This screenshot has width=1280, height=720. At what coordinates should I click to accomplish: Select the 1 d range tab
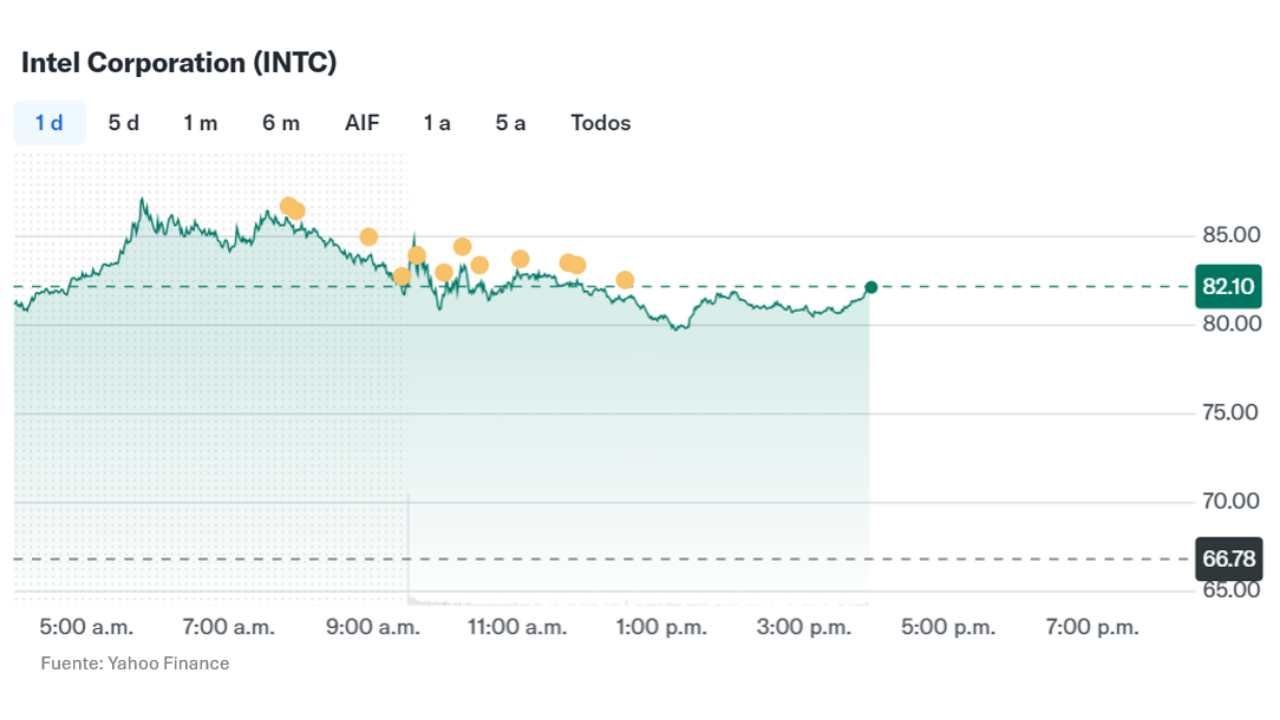pyautogui.click(x=49, y=123)
